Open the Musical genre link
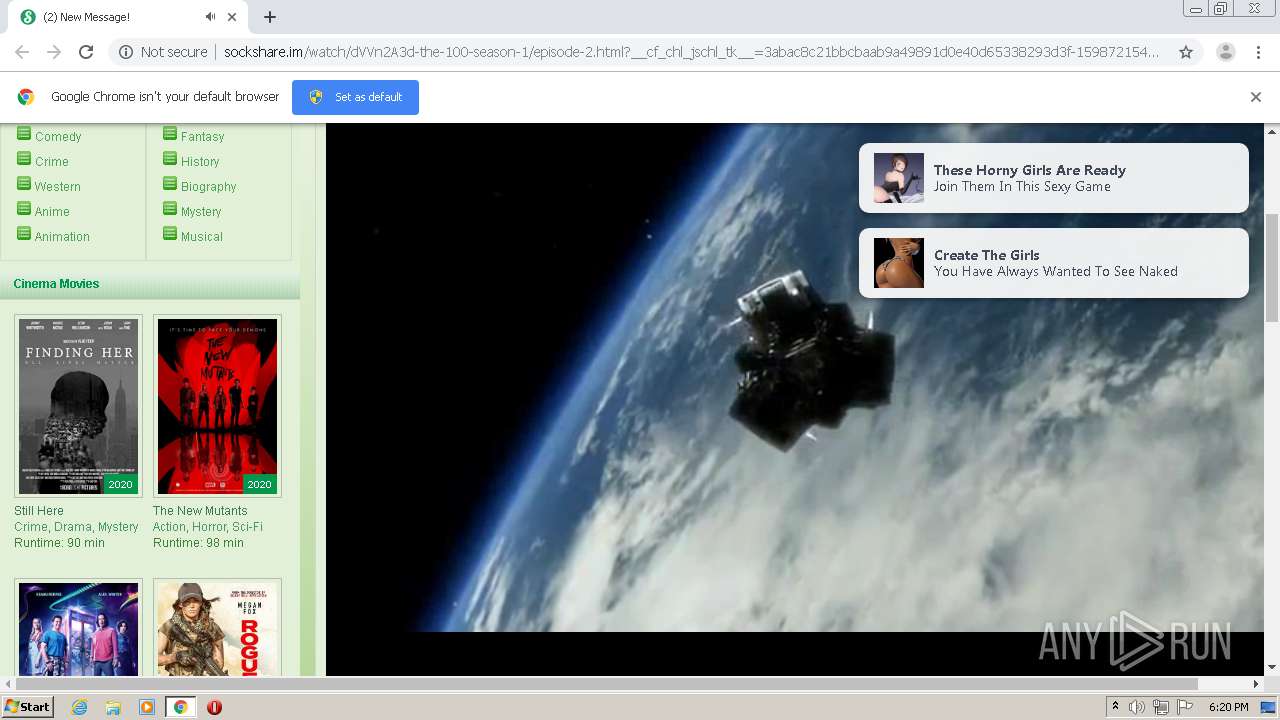1280x720 pixels. pyautogui.click(x=202, y=237)
